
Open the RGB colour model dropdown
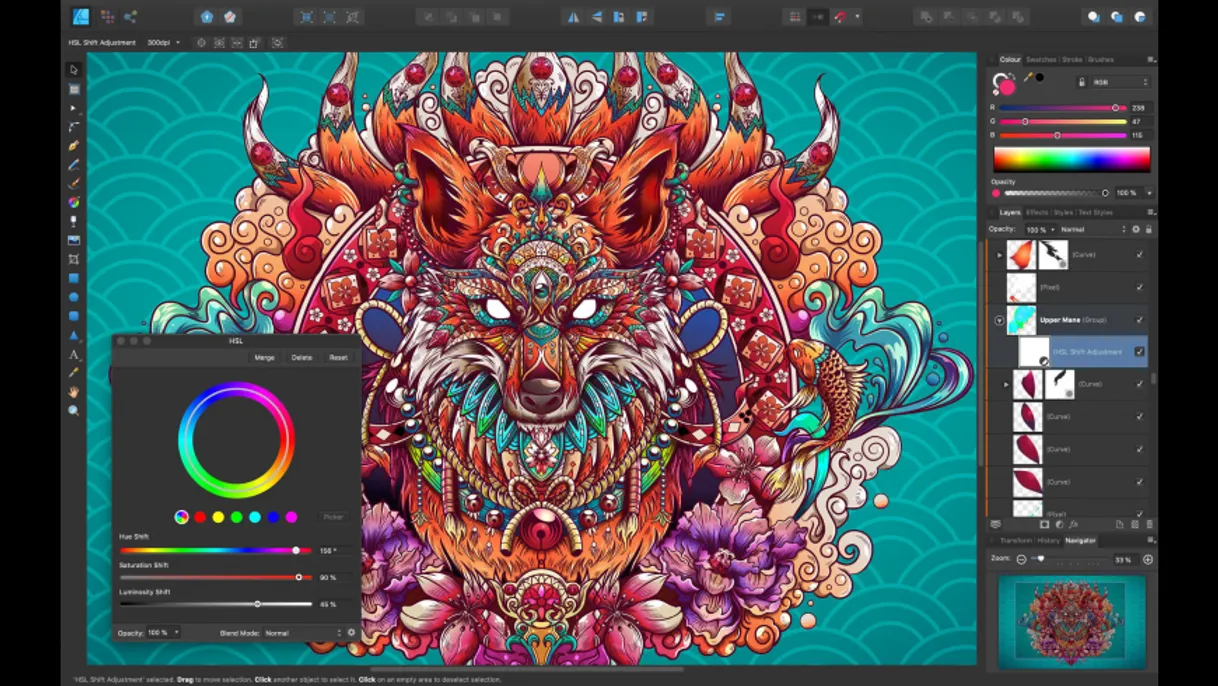(1120, 82)
